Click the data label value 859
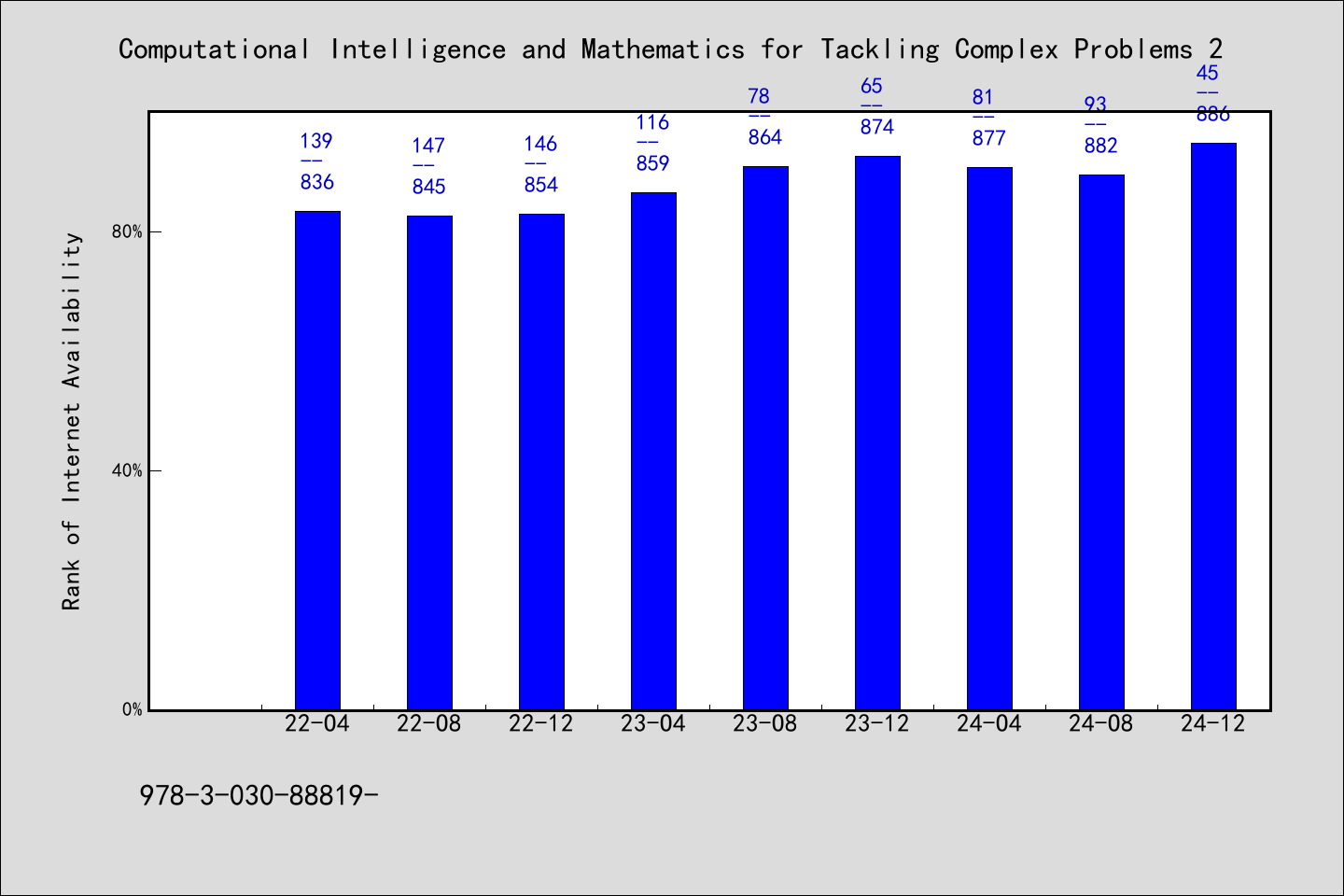This screenshot has width=1344, height=896. pos(653,163)
